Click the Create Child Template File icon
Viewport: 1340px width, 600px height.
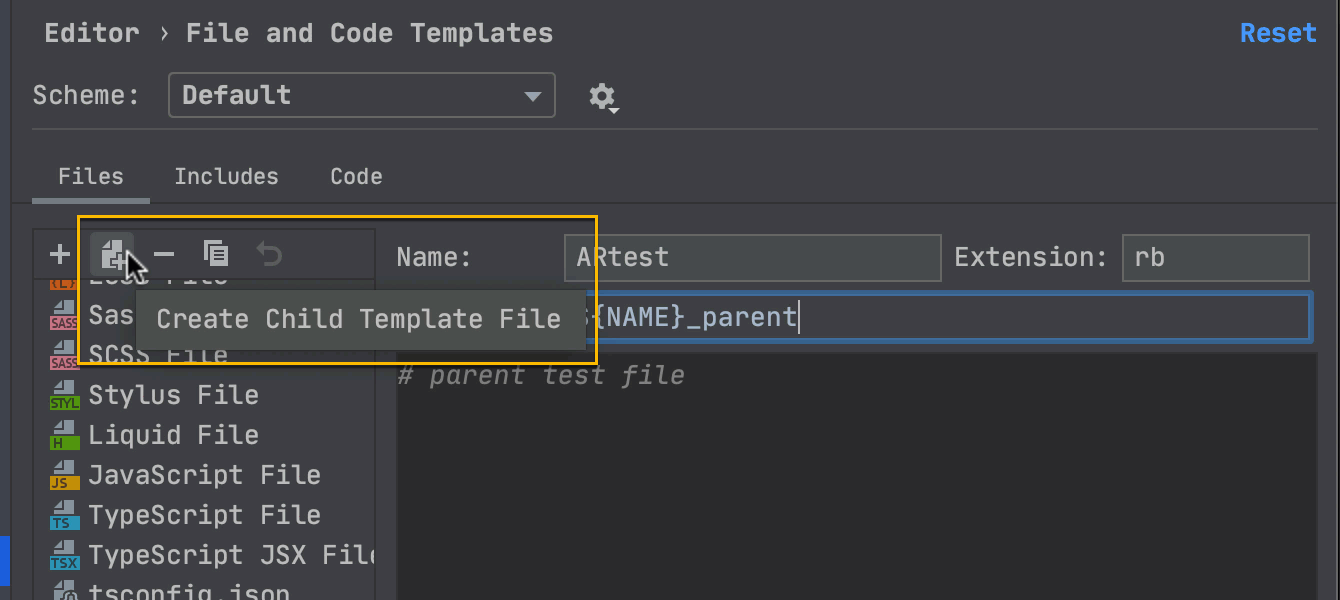[112, 255]
